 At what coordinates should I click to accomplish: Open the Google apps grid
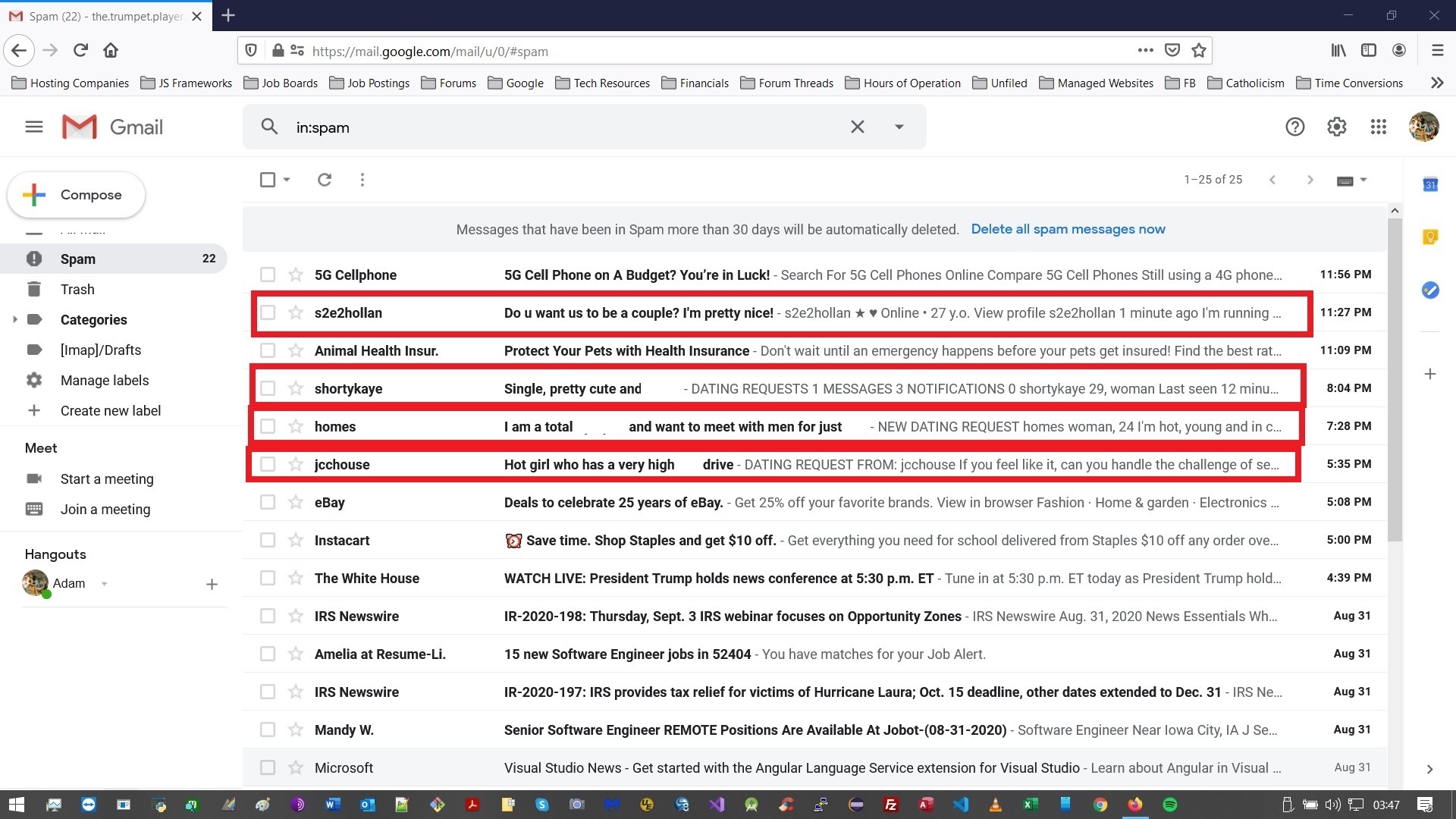coord(1379,127)
